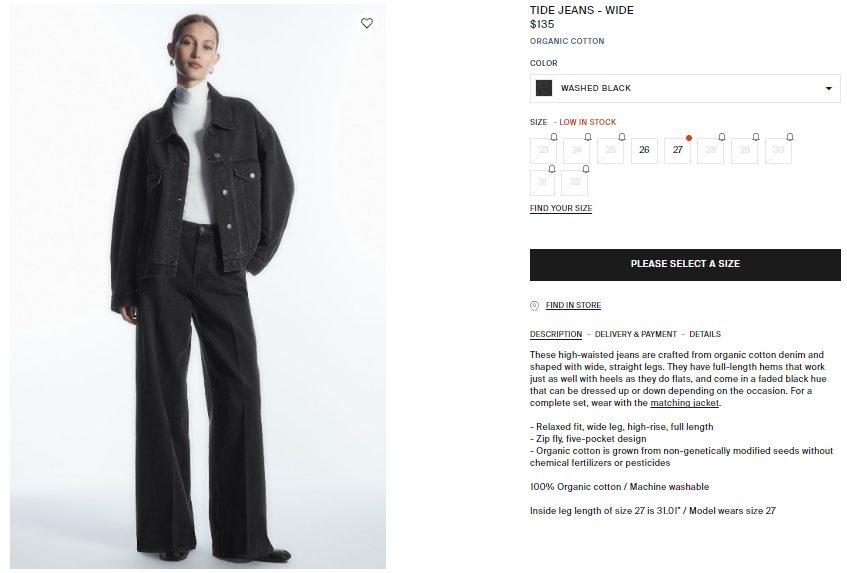Screen dimensions: 847x573
Task: Select out-of-stock size 25
Action: coord(610,150)
